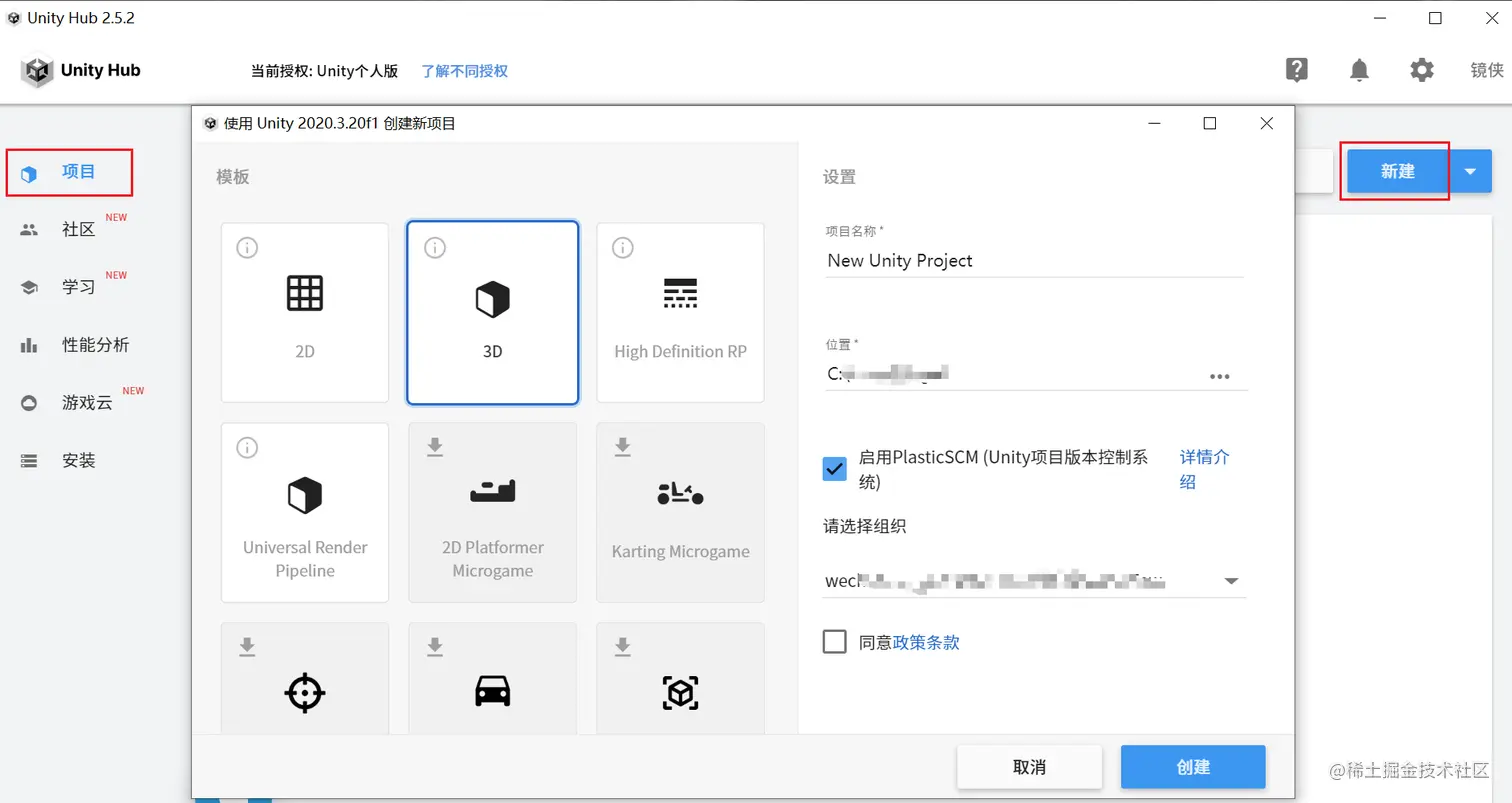Download the car template
The image size is (1512, 803).
pyautogui.click(x=435, y=647)
